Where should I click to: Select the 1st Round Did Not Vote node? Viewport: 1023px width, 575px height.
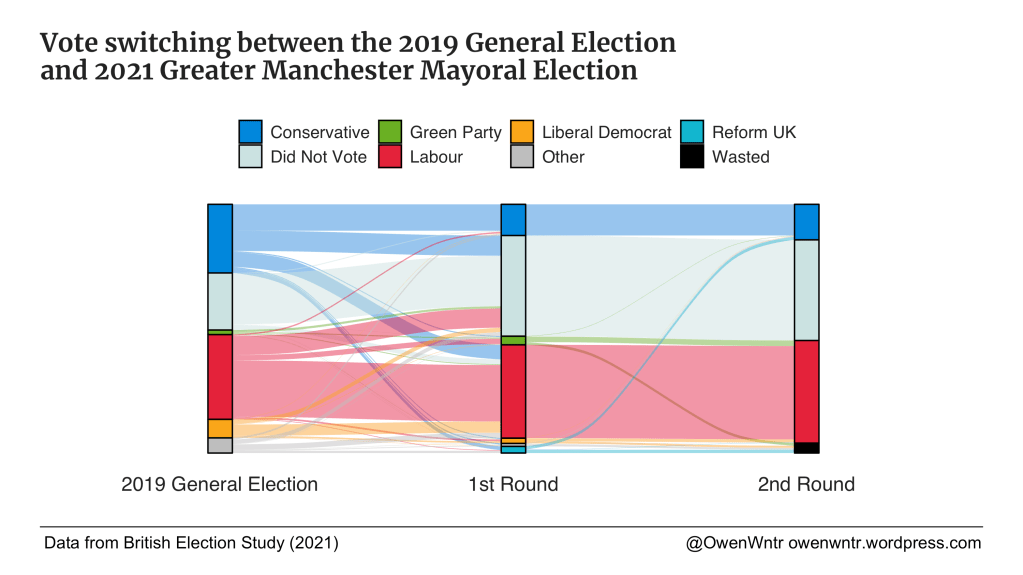tap(513, 285)
